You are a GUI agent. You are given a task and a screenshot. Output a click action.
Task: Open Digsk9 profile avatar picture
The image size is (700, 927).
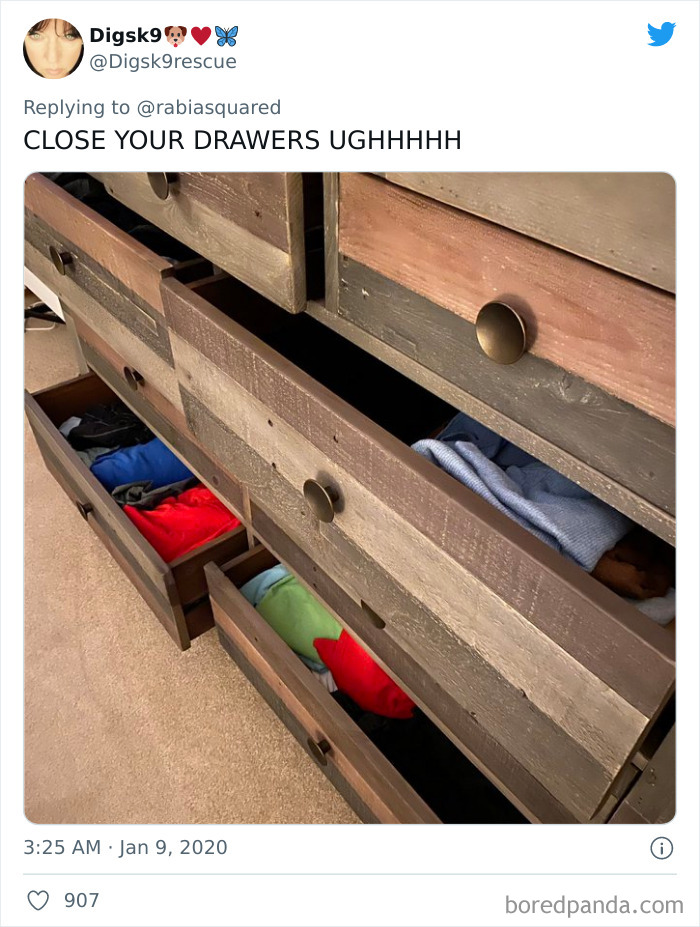pos(53,48)
